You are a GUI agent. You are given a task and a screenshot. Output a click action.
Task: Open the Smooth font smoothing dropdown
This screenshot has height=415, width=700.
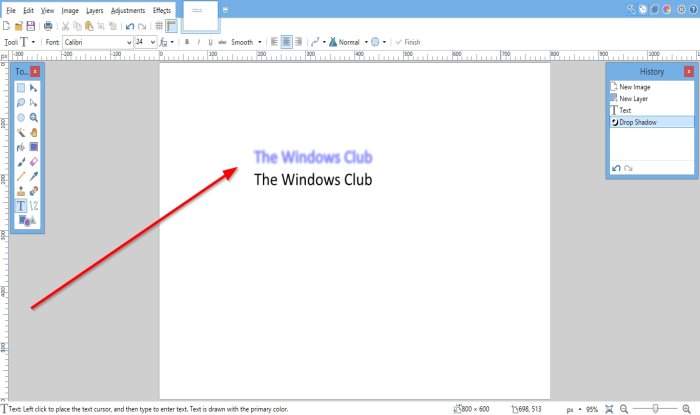tap(246, 42)
